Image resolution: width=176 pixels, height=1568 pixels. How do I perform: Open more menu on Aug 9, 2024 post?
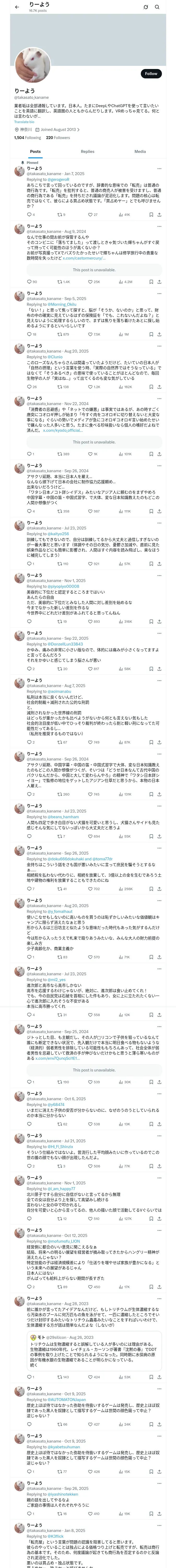tap(159, 226)
